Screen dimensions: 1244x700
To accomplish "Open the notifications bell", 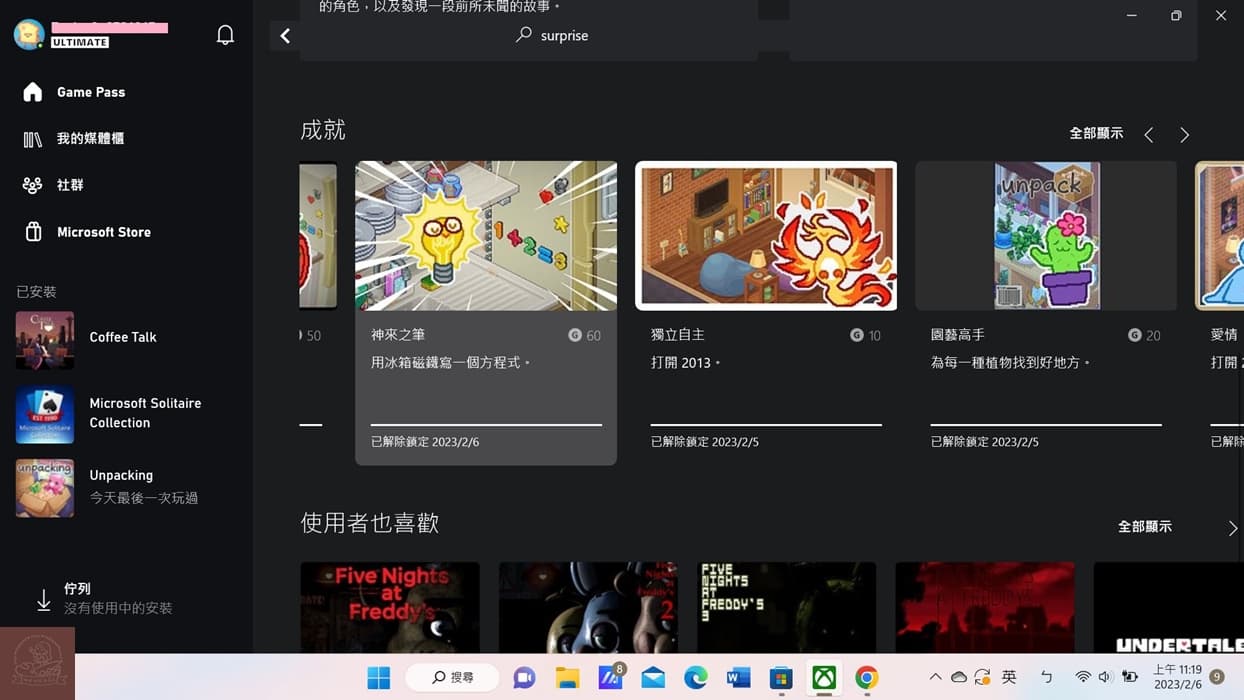I will 225,33.
